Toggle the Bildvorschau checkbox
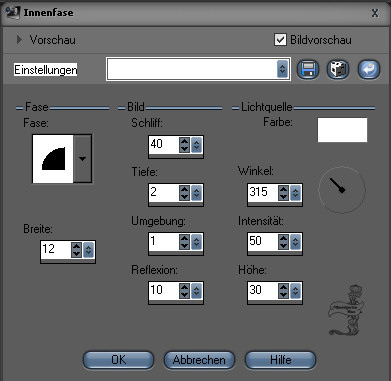 pyautogui.click(x=280, y=40)
